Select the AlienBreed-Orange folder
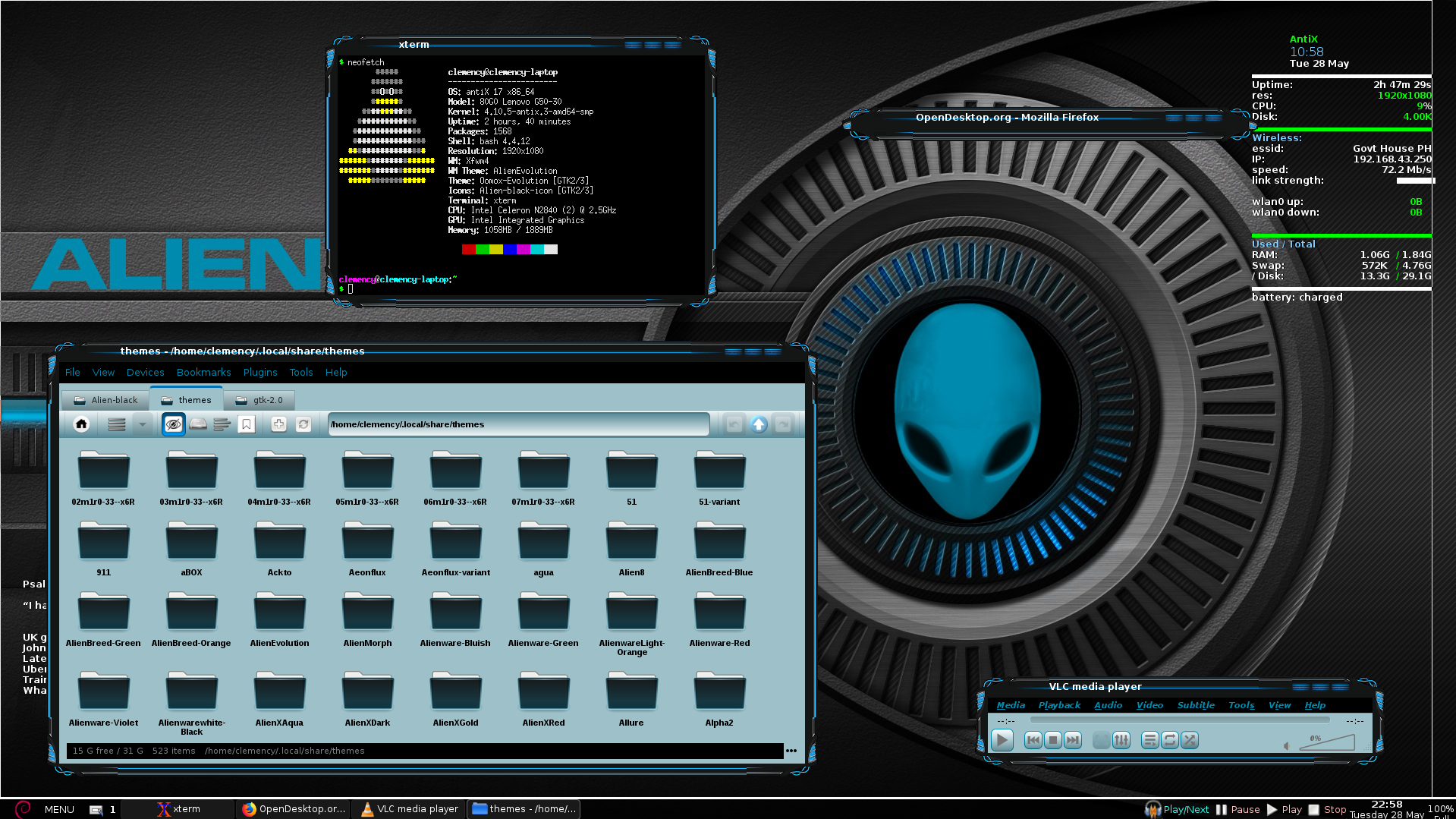1456x819 pixels. click(191, 619)
